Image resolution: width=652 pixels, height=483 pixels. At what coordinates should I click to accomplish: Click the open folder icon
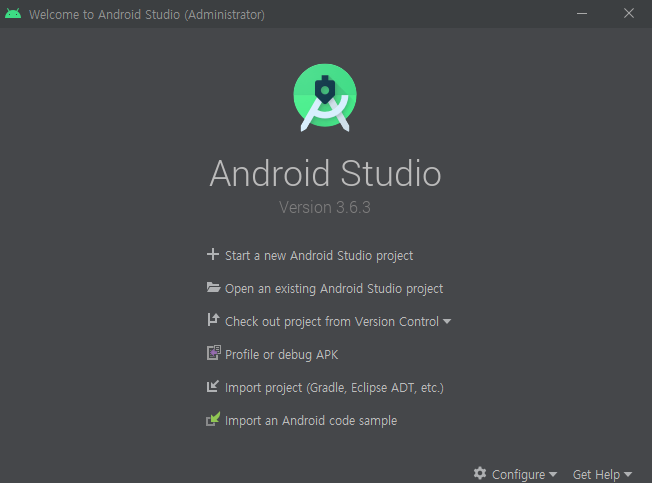[x=213, y=287]
